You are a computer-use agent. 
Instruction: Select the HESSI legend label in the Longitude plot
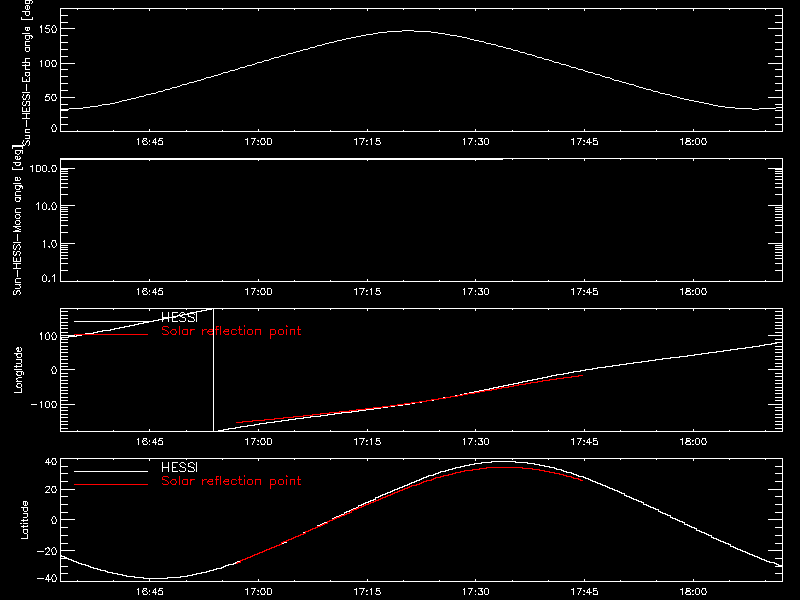[x=179, y=318]
